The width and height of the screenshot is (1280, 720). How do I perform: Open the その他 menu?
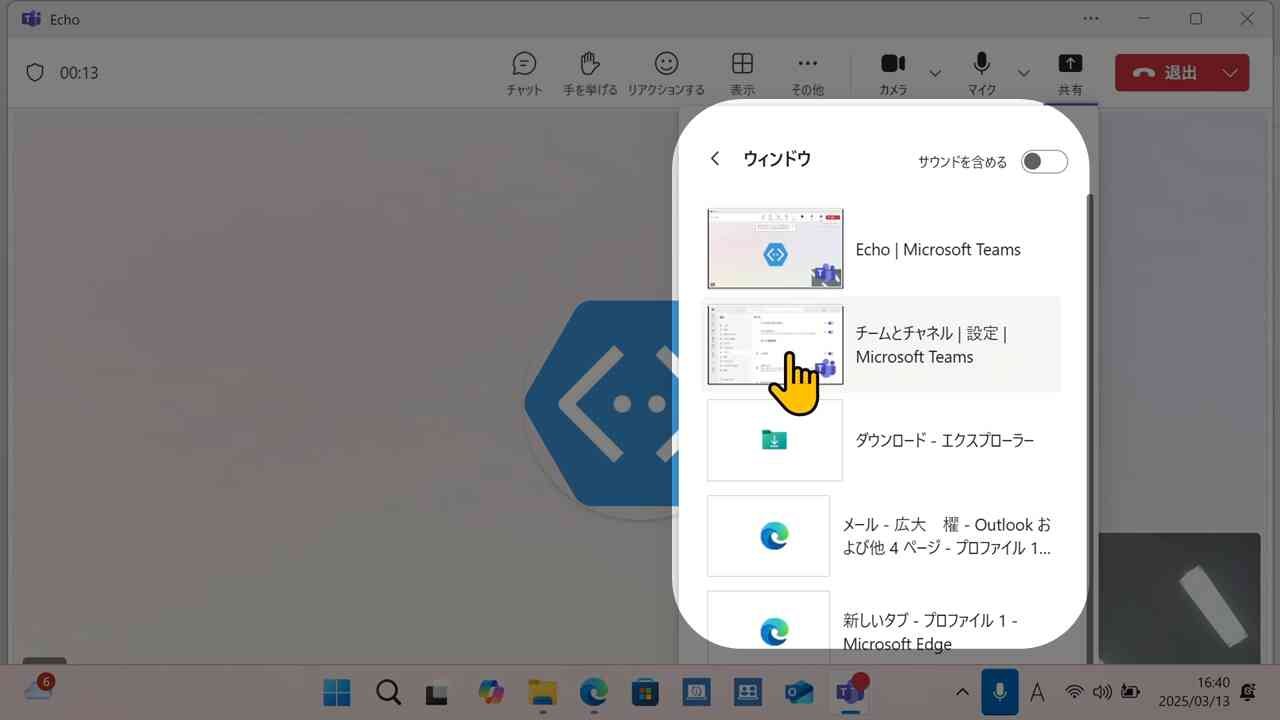point(807,65)
